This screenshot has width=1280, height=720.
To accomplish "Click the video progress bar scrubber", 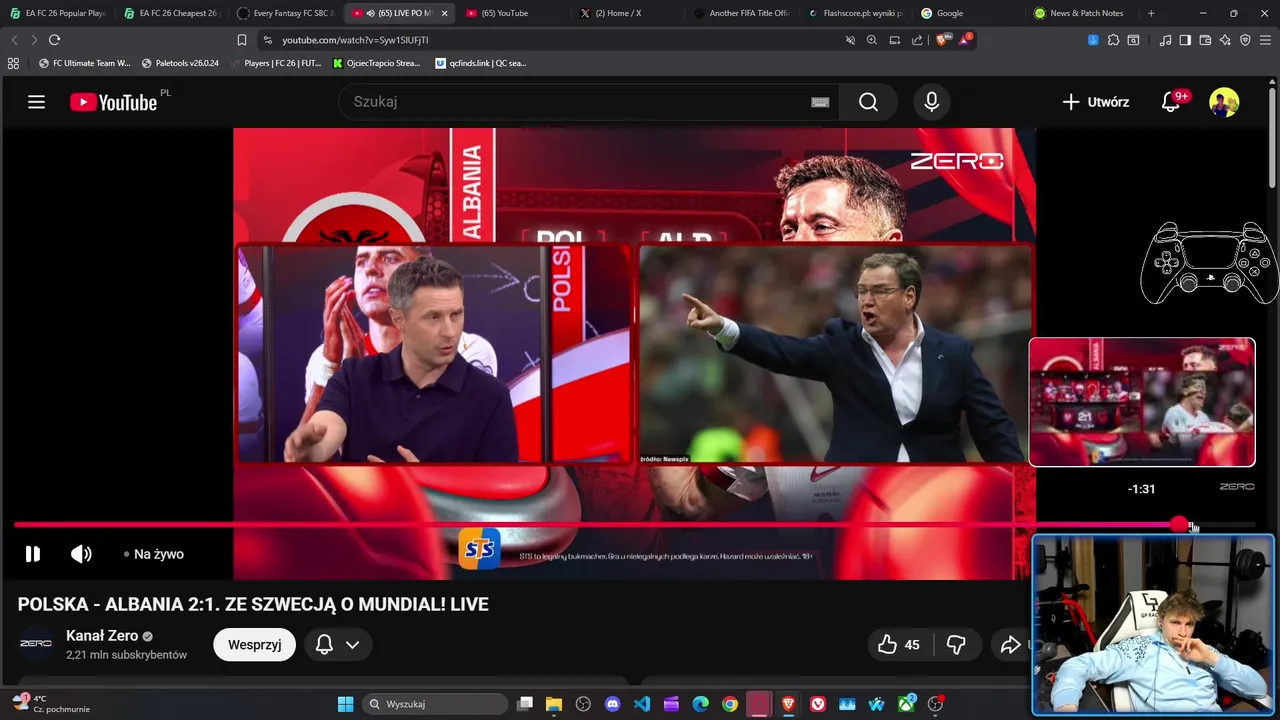I will click(1180, 524).
